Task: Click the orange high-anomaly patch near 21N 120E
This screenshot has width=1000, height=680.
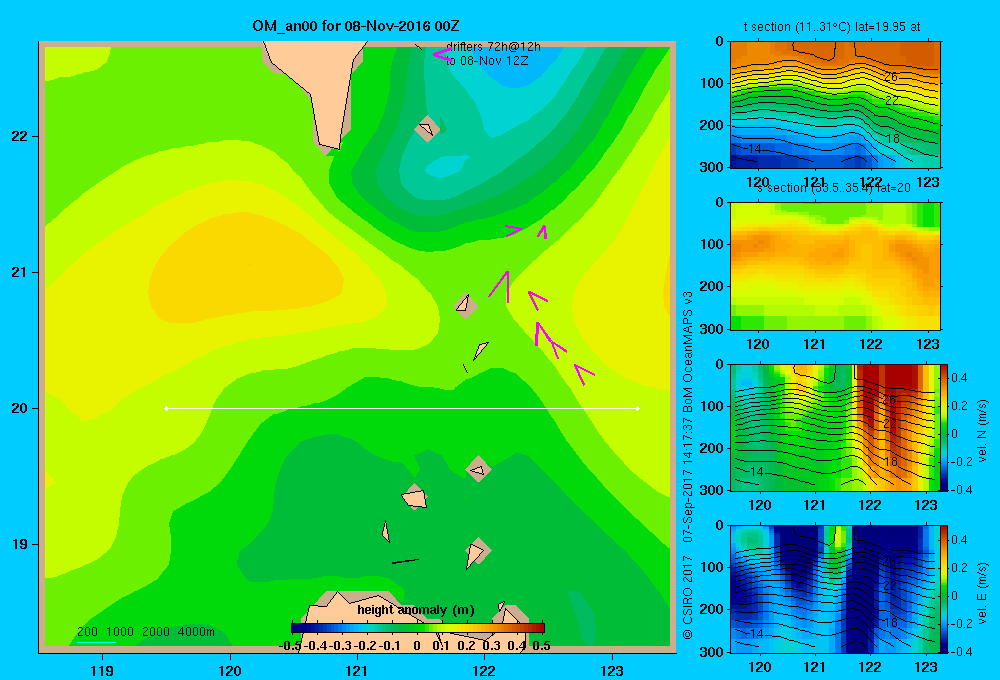Action: coord(246,268)
